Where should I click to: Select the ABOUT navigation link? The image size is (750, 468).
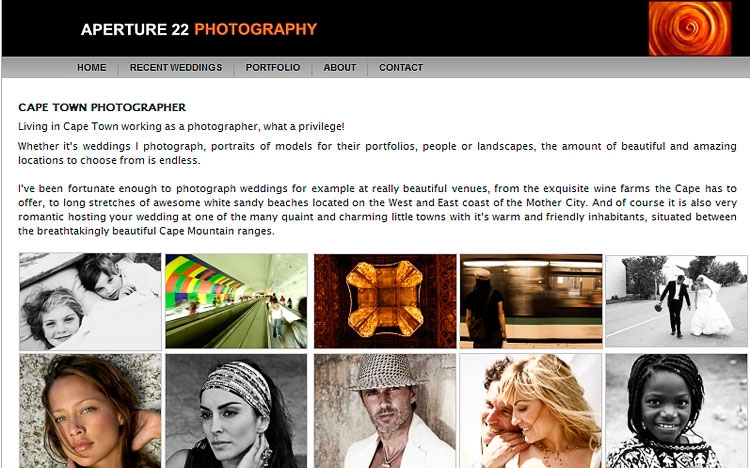click(340, 67)
